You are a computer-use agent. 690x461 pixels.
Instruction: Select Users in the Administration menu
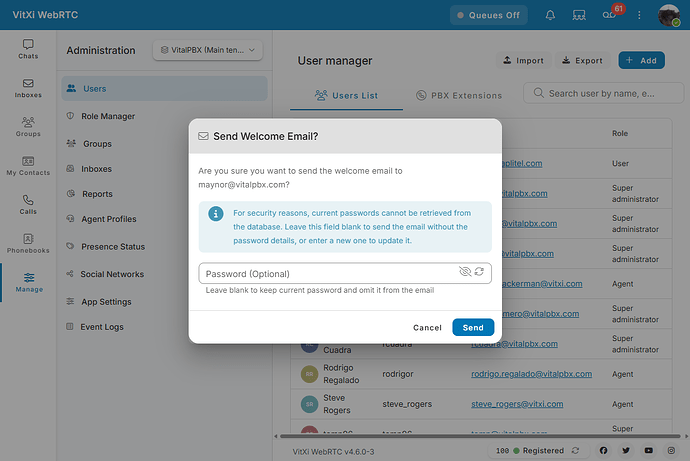[164, 88]
